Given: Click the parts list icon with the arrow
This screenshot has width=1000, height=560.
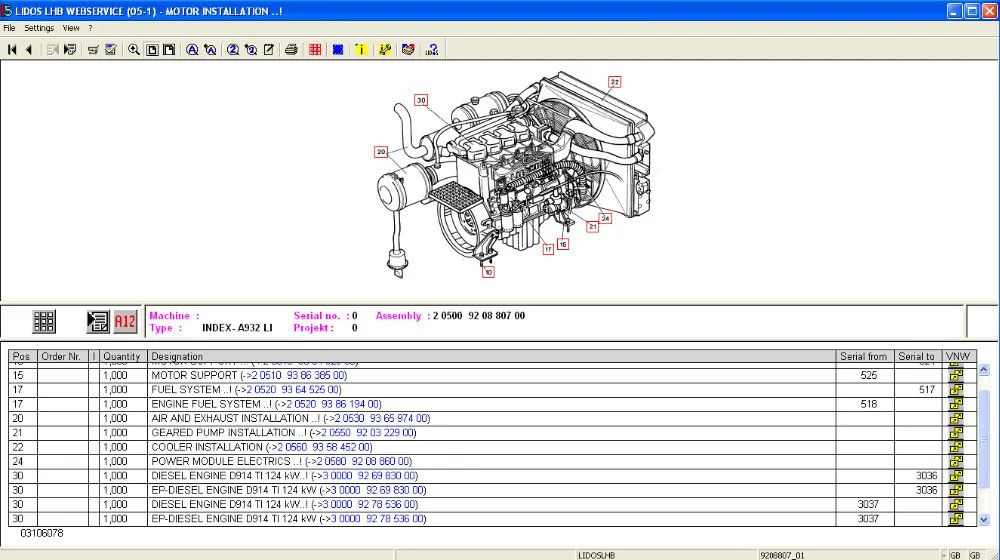Looking at the screenshot, I should point(98,321).
